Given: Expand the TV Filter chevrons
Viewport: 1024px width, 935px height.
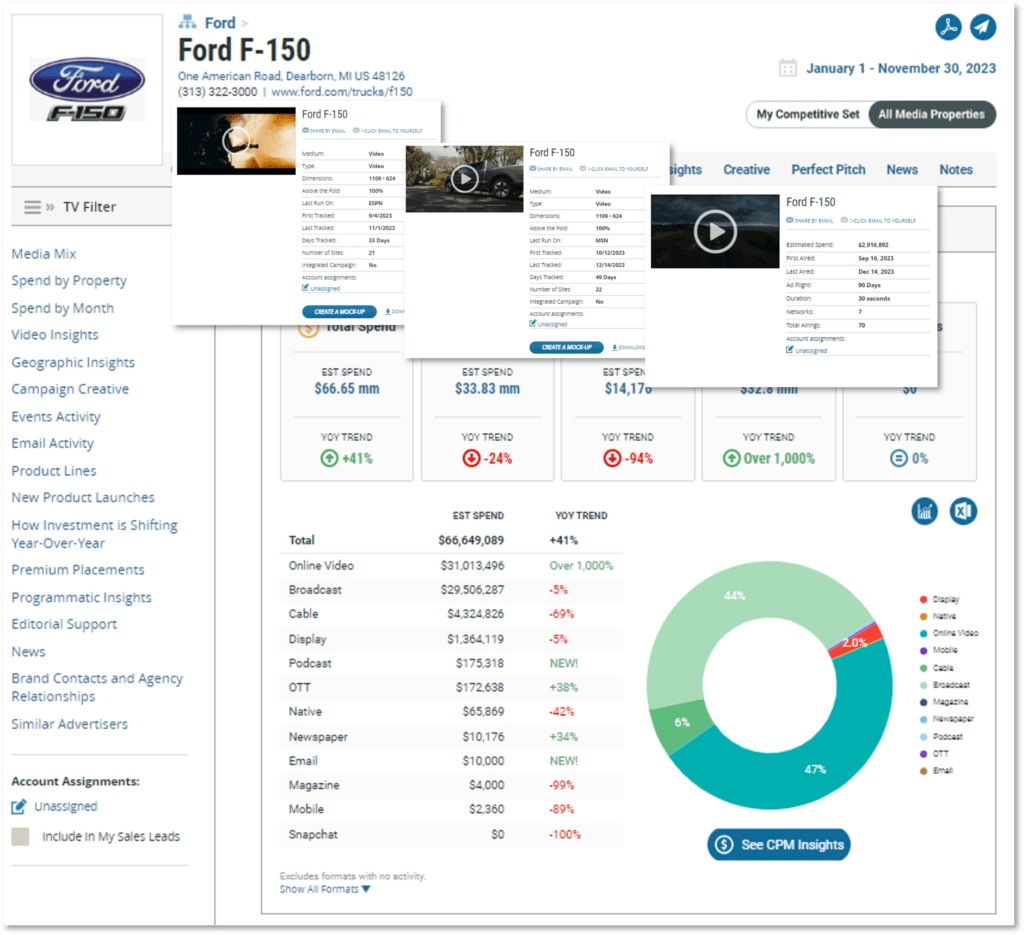Looking at the screenshot, I should click(50, 207).
